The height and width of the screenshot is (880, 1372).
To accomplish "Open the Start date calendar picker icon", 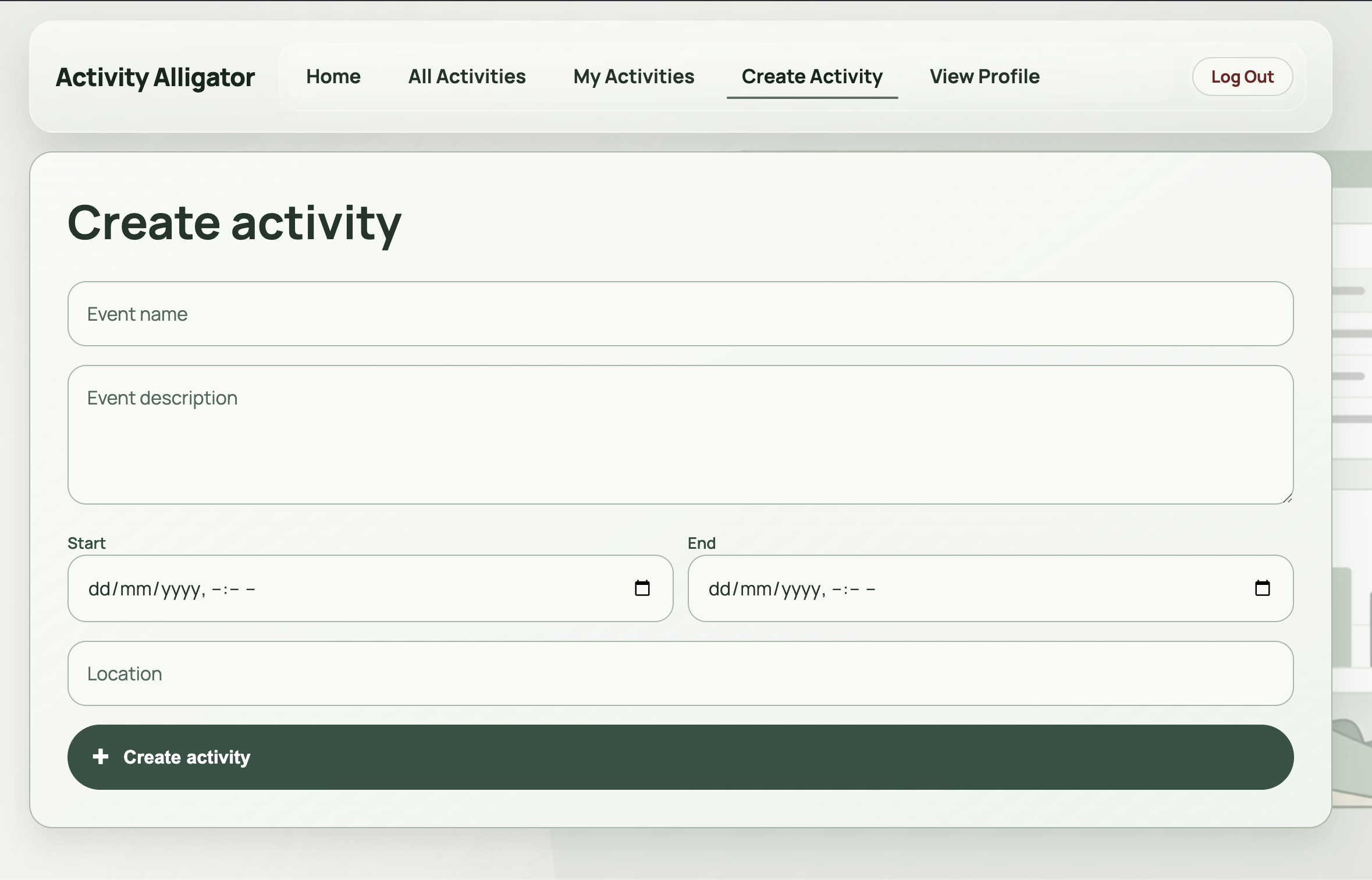I will click(642, 588).
